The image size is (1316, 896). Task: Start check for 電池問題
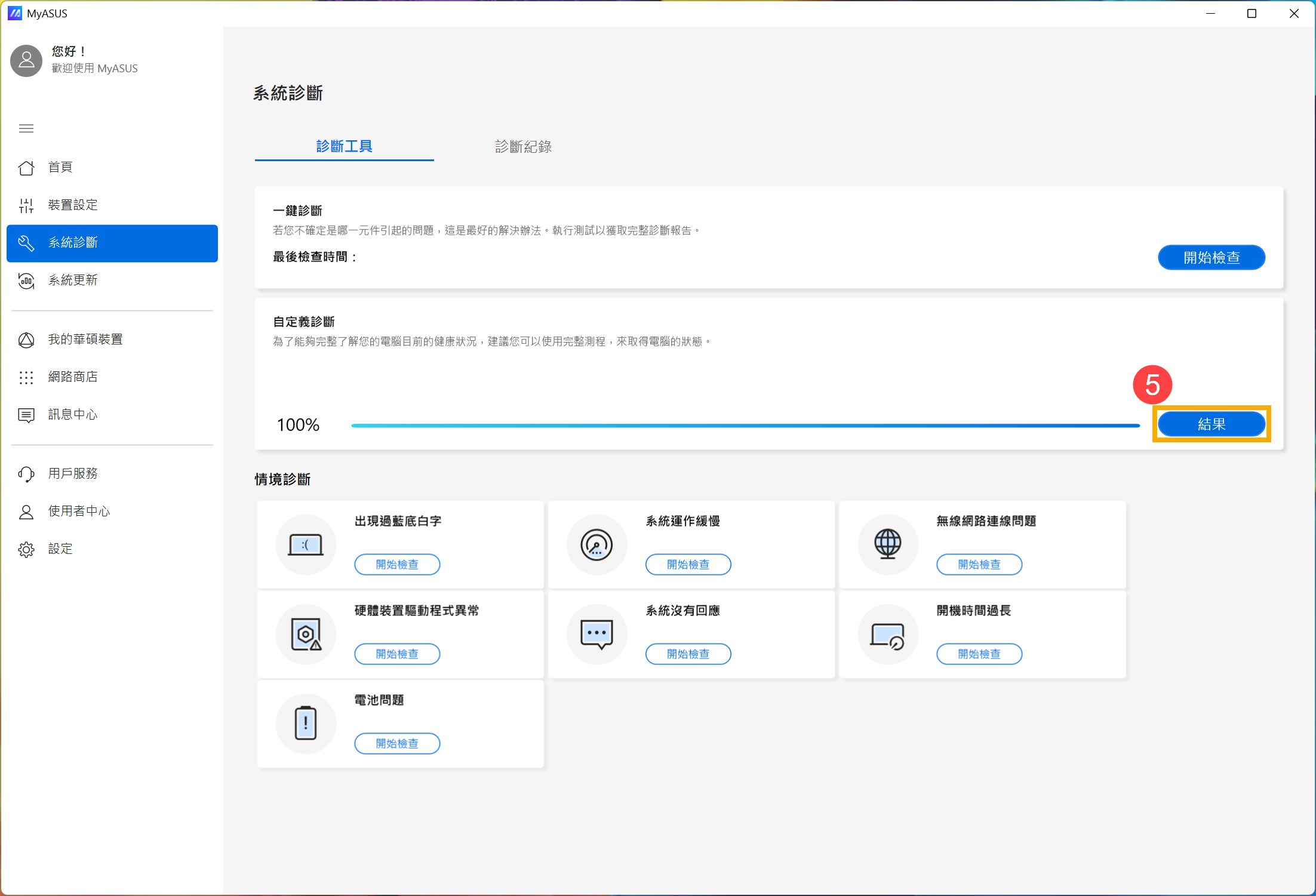[x=397, y=744]
